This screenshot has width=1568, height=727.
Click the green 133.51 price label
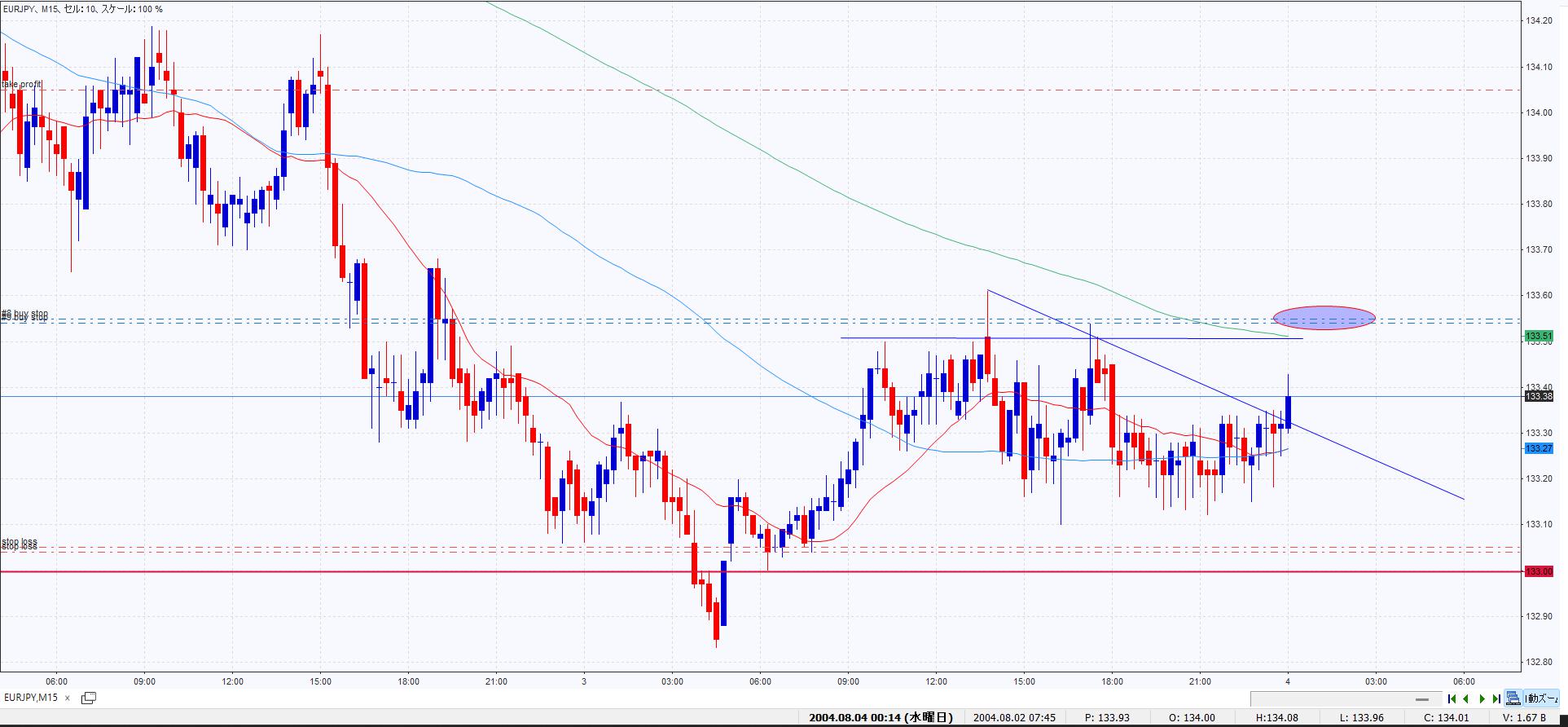click(x=1539, y=336)
